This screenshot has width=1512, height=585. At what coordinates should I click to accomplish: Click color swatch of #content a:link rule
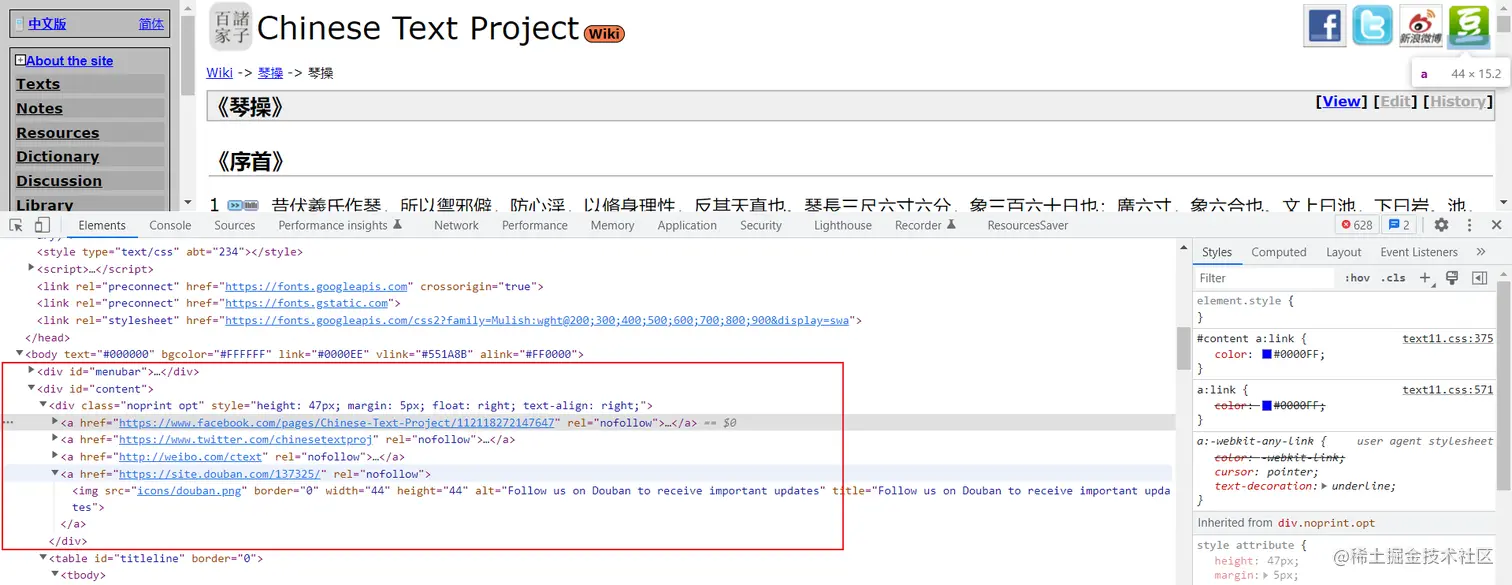point(1267,354)
